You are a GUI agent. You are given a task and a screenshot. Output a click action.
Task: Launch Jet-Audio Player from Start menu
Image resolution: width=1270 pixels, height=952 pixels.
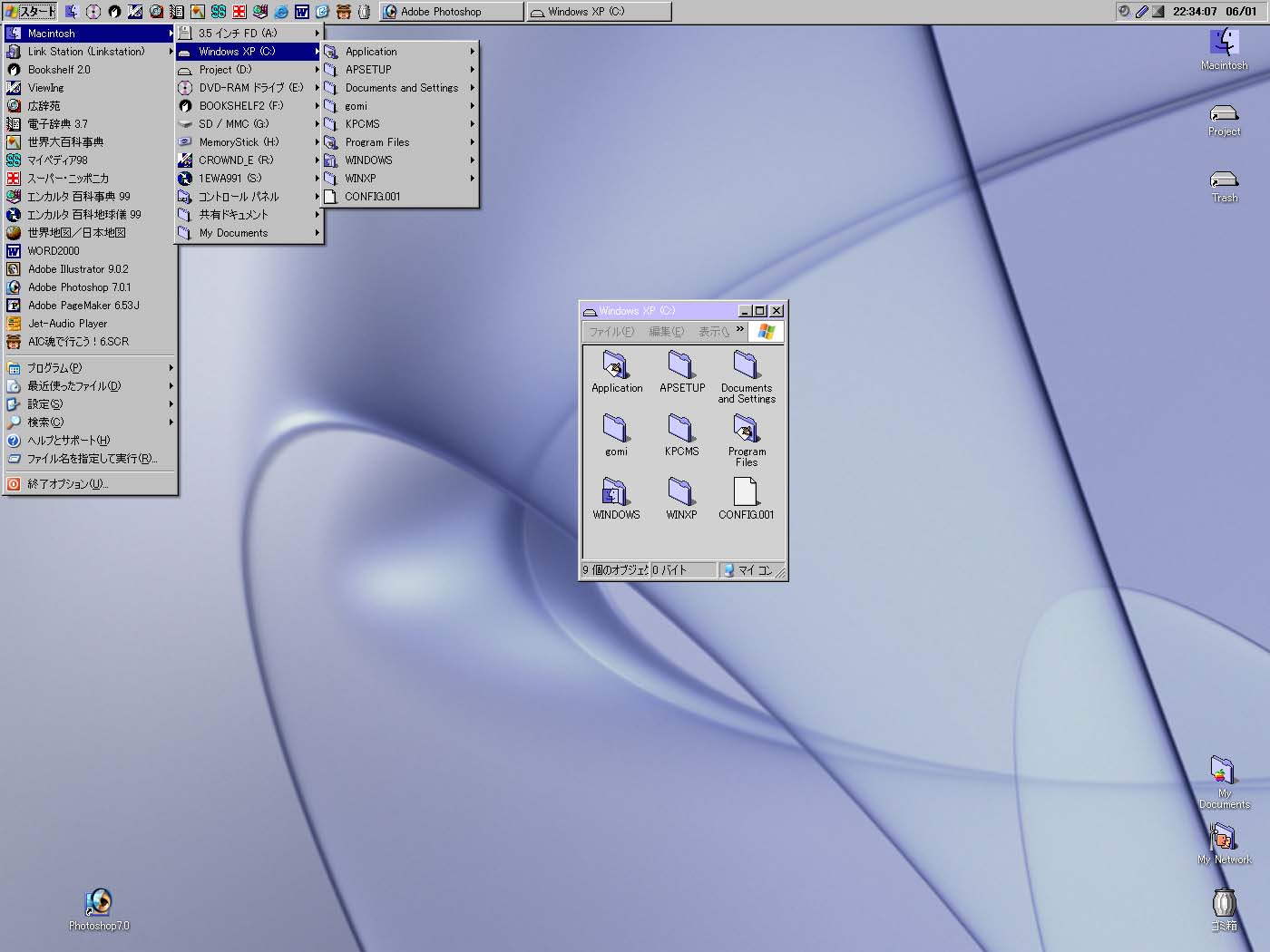click(89, 323)
